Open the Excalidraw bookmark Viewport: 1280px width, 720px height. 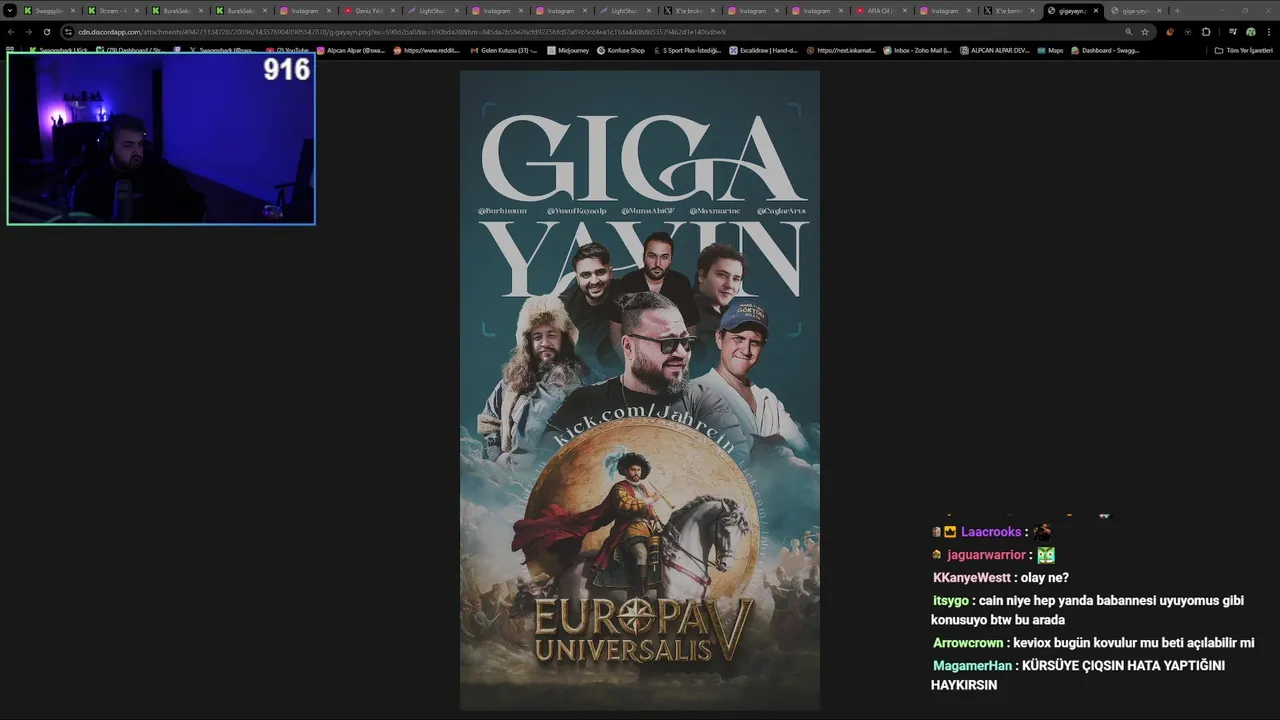pos(764,50)
